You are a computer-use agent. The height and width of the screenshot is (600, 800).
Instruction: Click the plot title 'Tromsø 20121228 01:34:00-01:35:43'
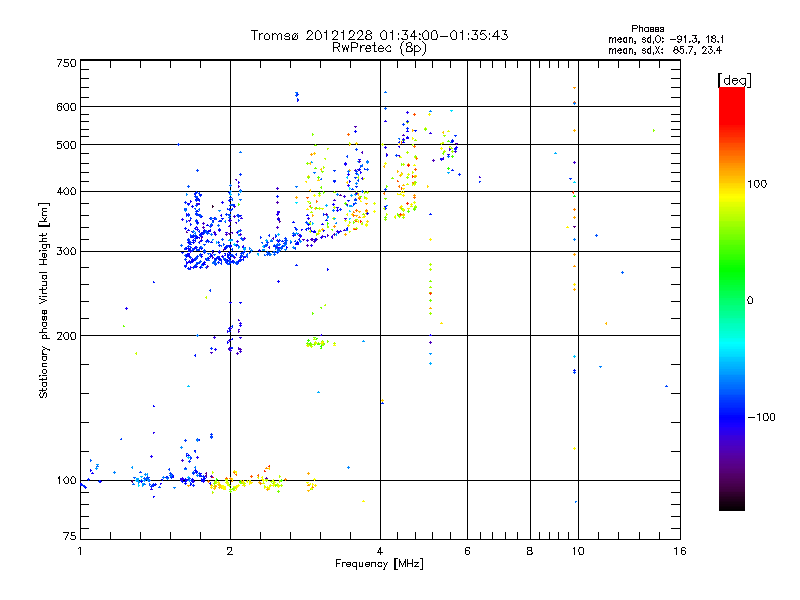click(379, 35)
